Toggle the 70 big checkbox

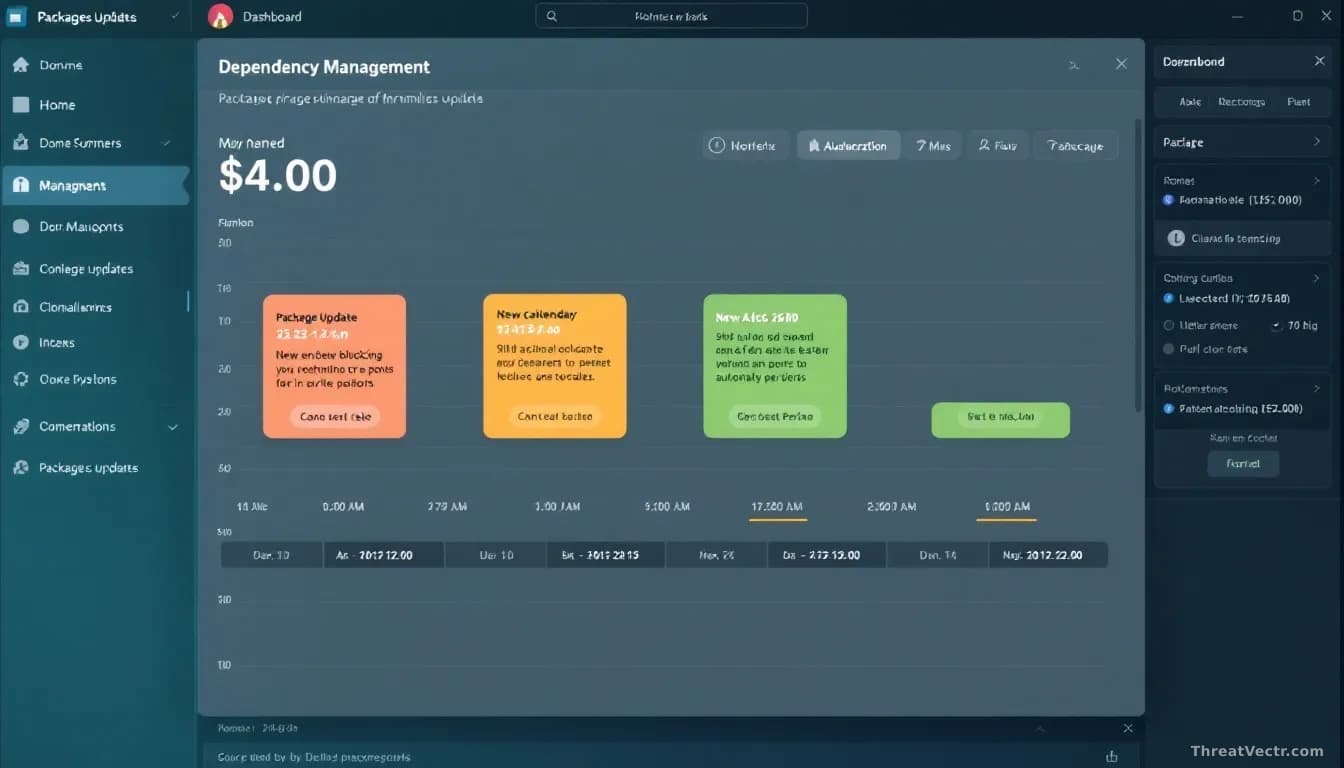pyautogui.click(x=1276, y=325)
